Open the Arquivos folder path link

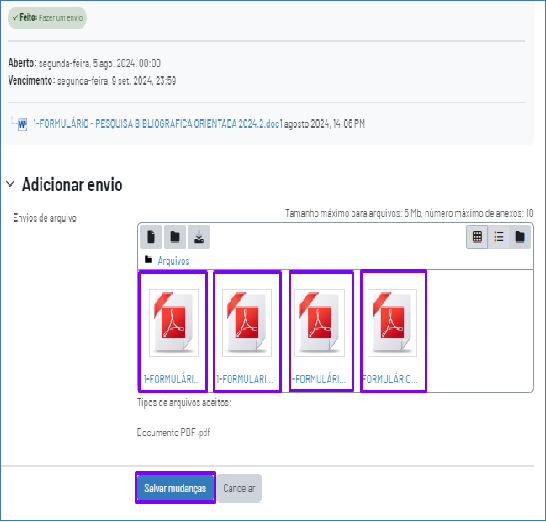pos(173,261)
